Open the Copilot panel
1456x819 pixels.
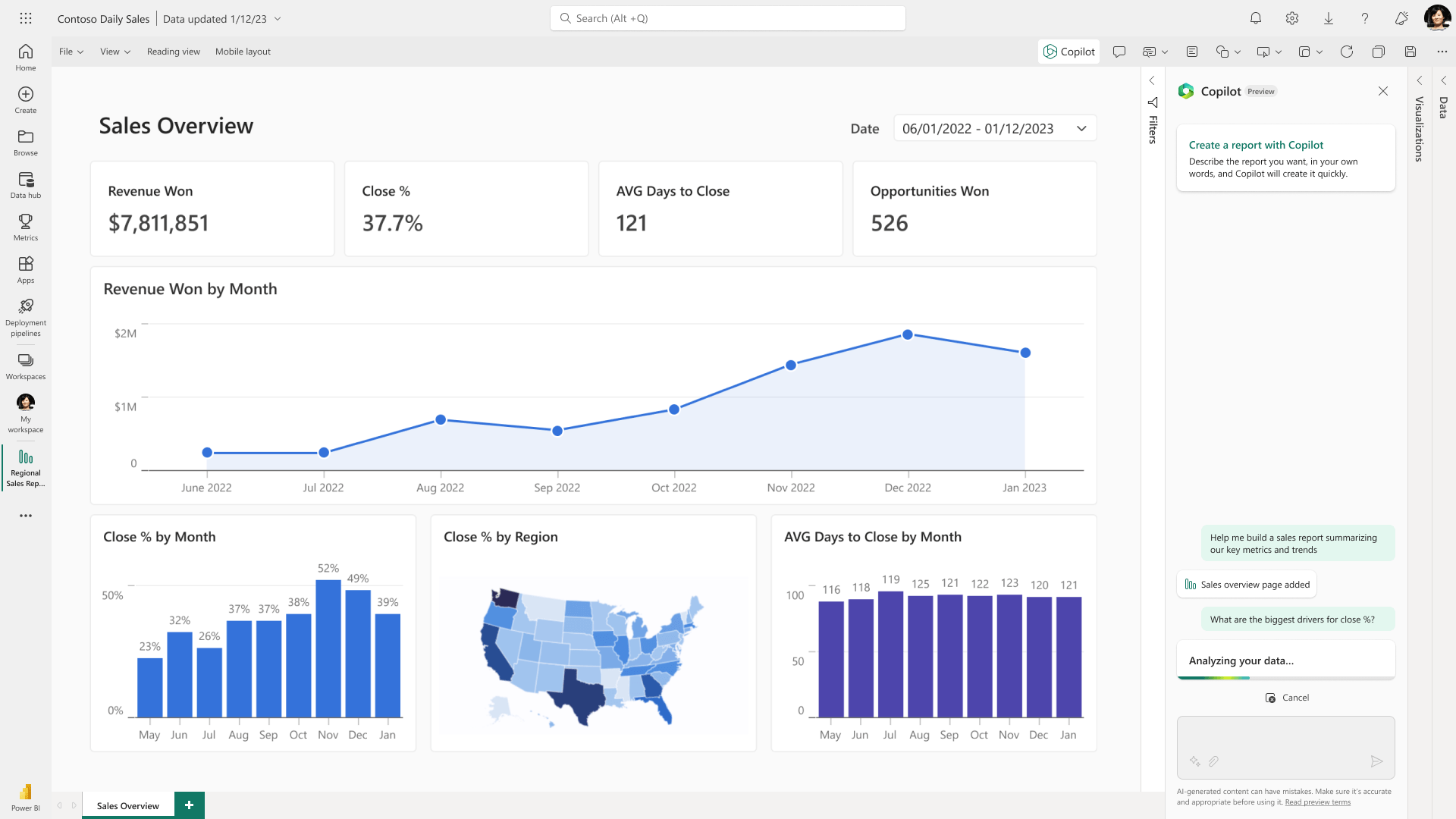[1069, 51]
